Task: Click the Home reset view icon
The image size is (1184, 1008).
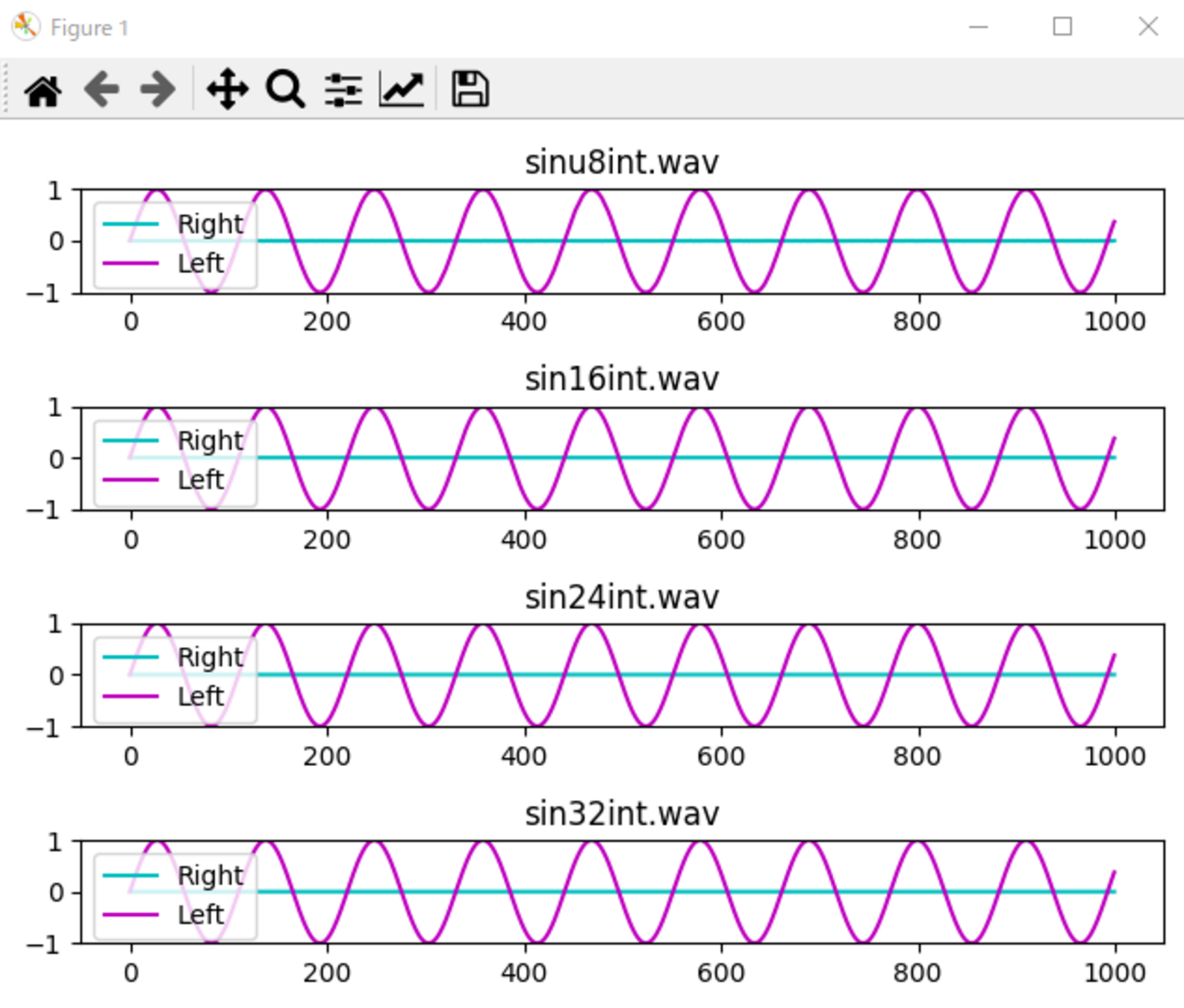Action: pyautogui.click(x=43, y=90)
